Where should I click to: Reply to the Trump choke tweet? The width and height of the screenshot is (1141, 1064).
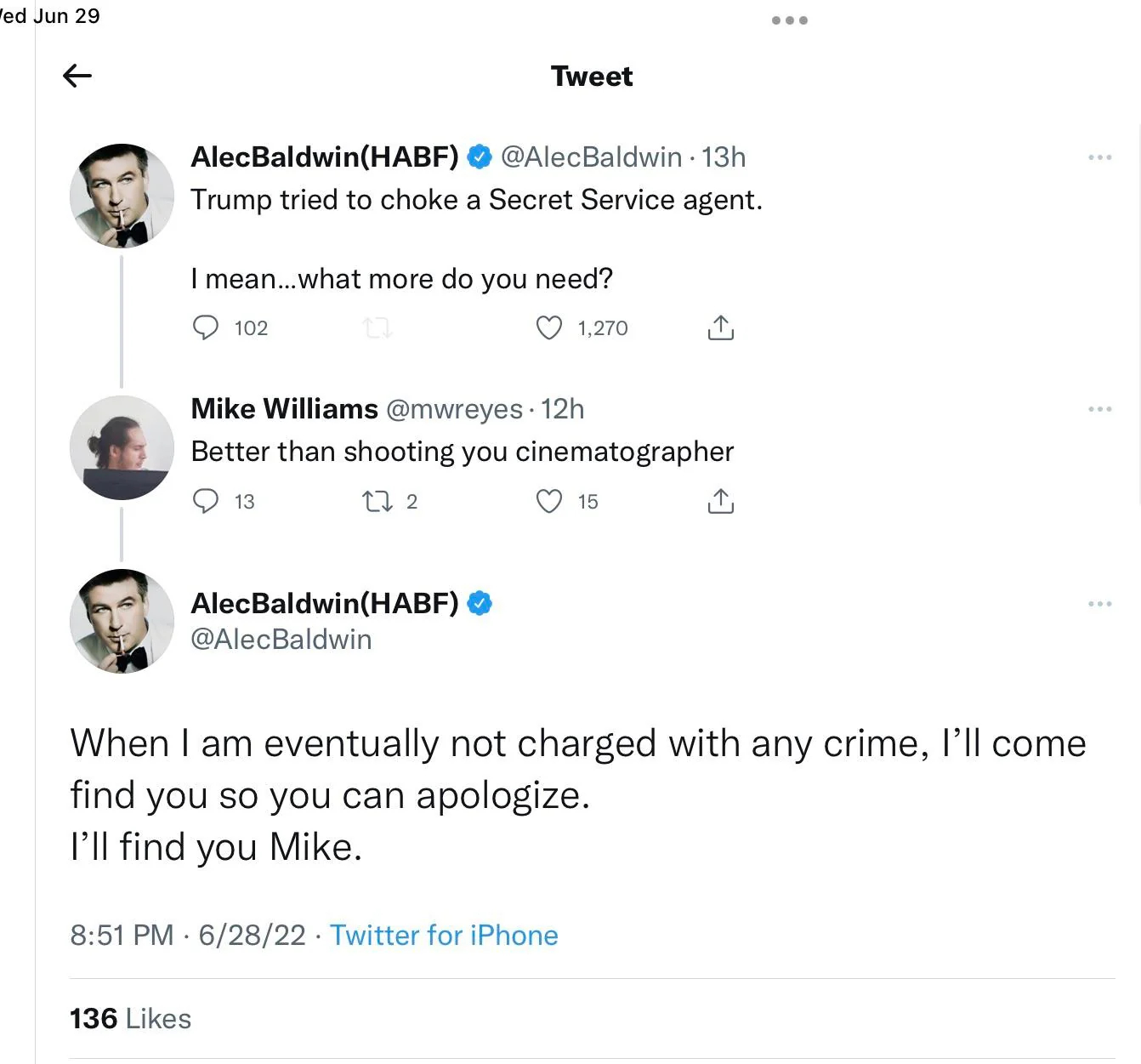pyautogui.click(x=206, y=327)
